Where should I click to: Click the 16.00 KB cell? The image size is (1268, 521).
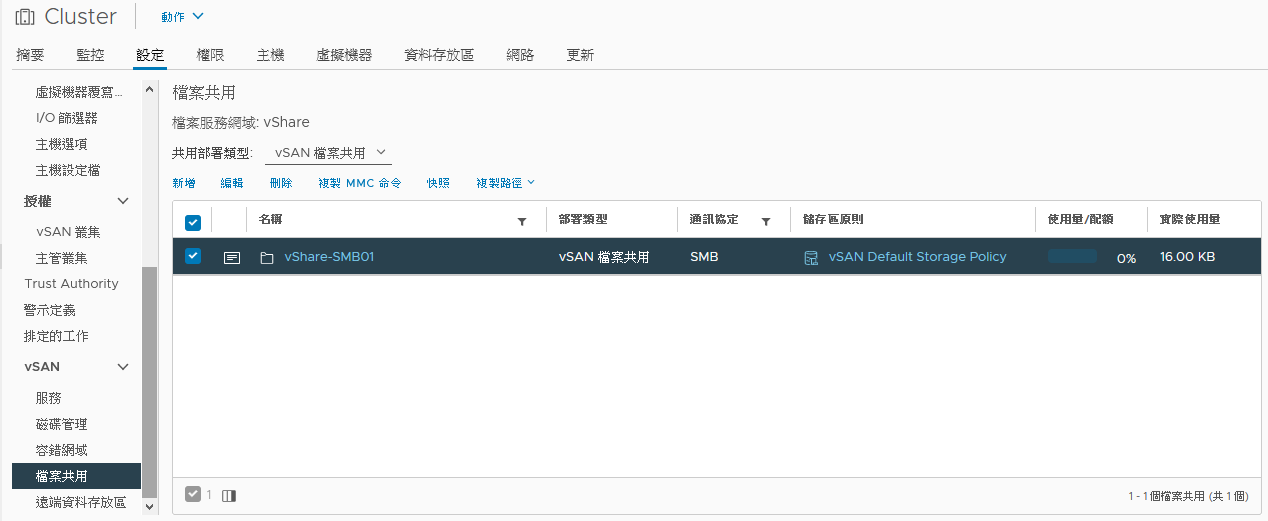pos(1187,257)
